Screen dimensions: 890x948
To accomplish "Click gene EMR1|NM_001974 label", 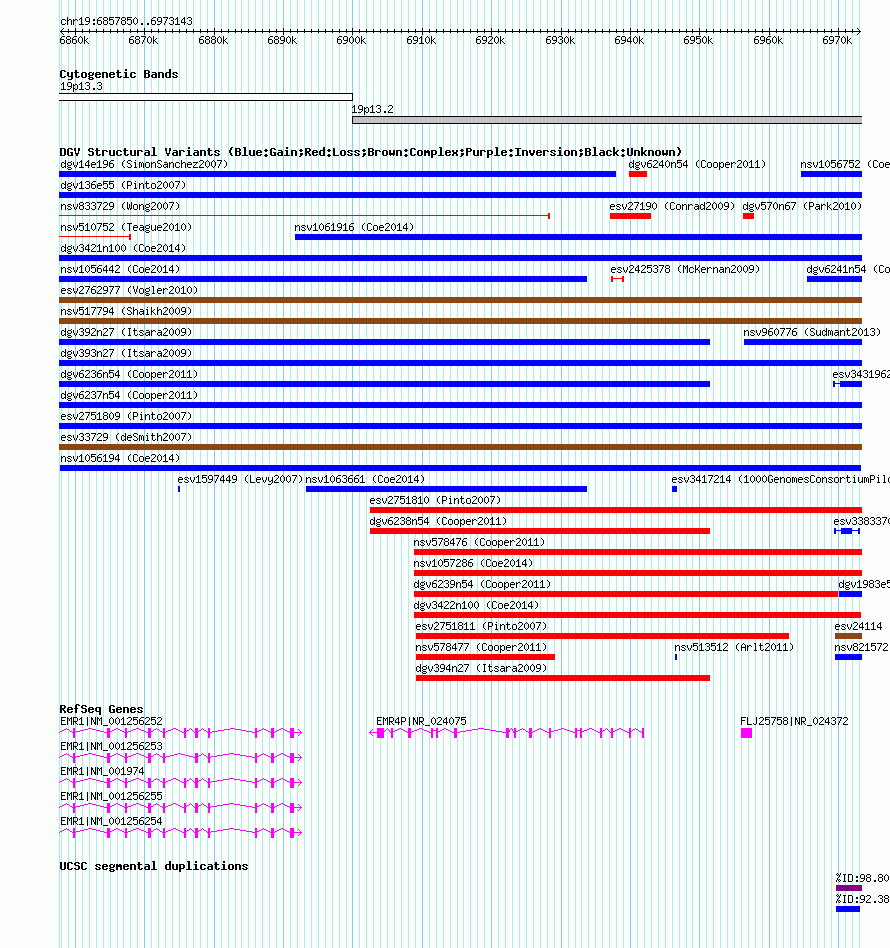I will tap(102, 772).
